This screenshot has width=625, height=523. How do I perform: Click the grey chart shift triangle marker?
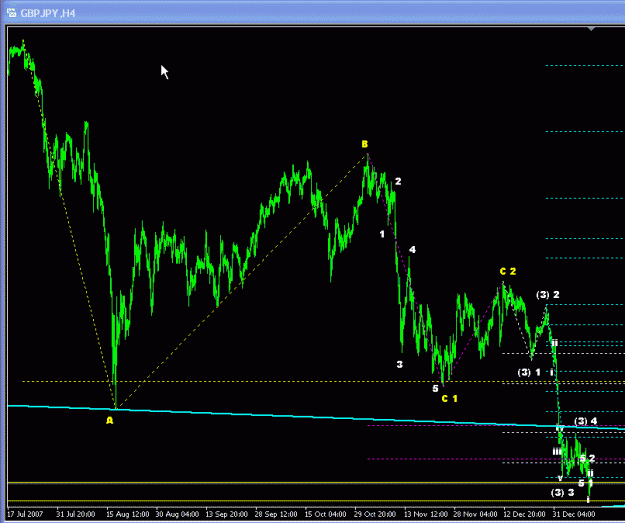591,29
